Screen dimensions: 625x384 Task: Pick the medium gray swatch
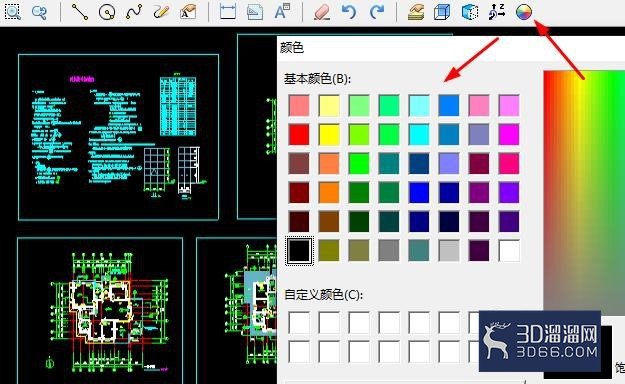pos(389,251)
